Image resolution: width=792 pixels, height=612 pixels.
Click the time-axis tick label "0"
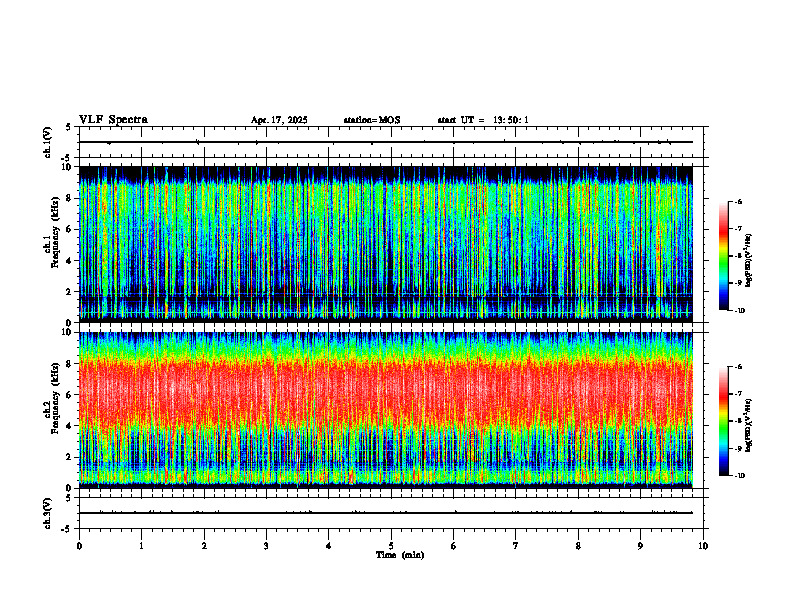79,546
